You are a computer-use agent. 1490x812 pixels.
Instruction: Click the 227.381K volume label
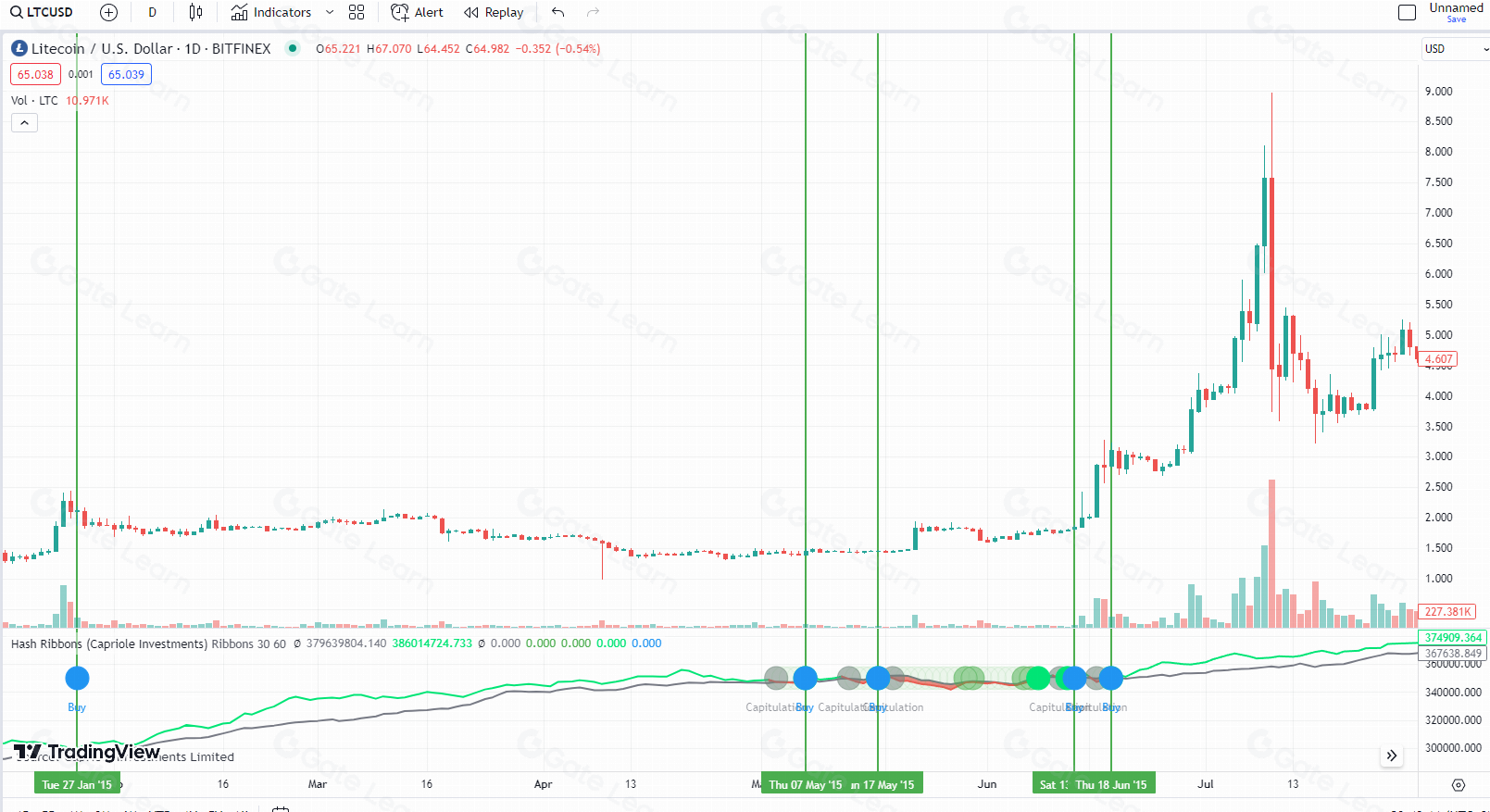(x=1446, y=612)
